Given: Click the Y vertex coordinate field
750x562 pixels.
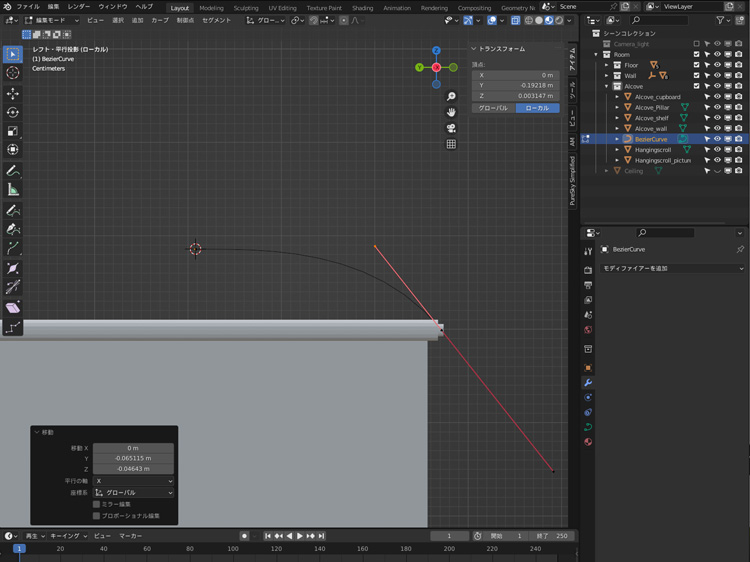Looking at the screenshot, I should 516,85.
